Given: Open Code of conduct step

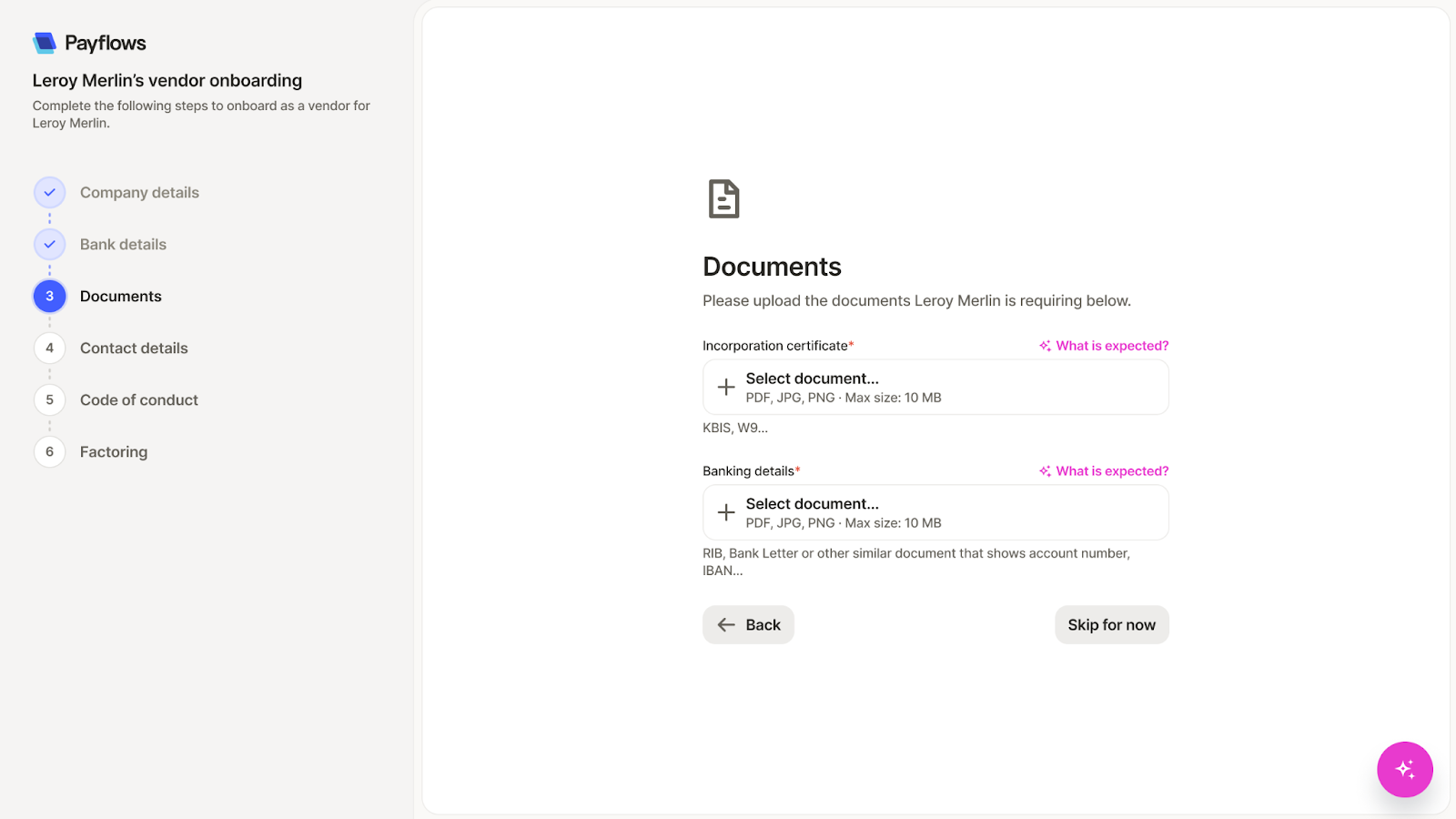Looking at the screenshot, I should click(x=139, y=399).
